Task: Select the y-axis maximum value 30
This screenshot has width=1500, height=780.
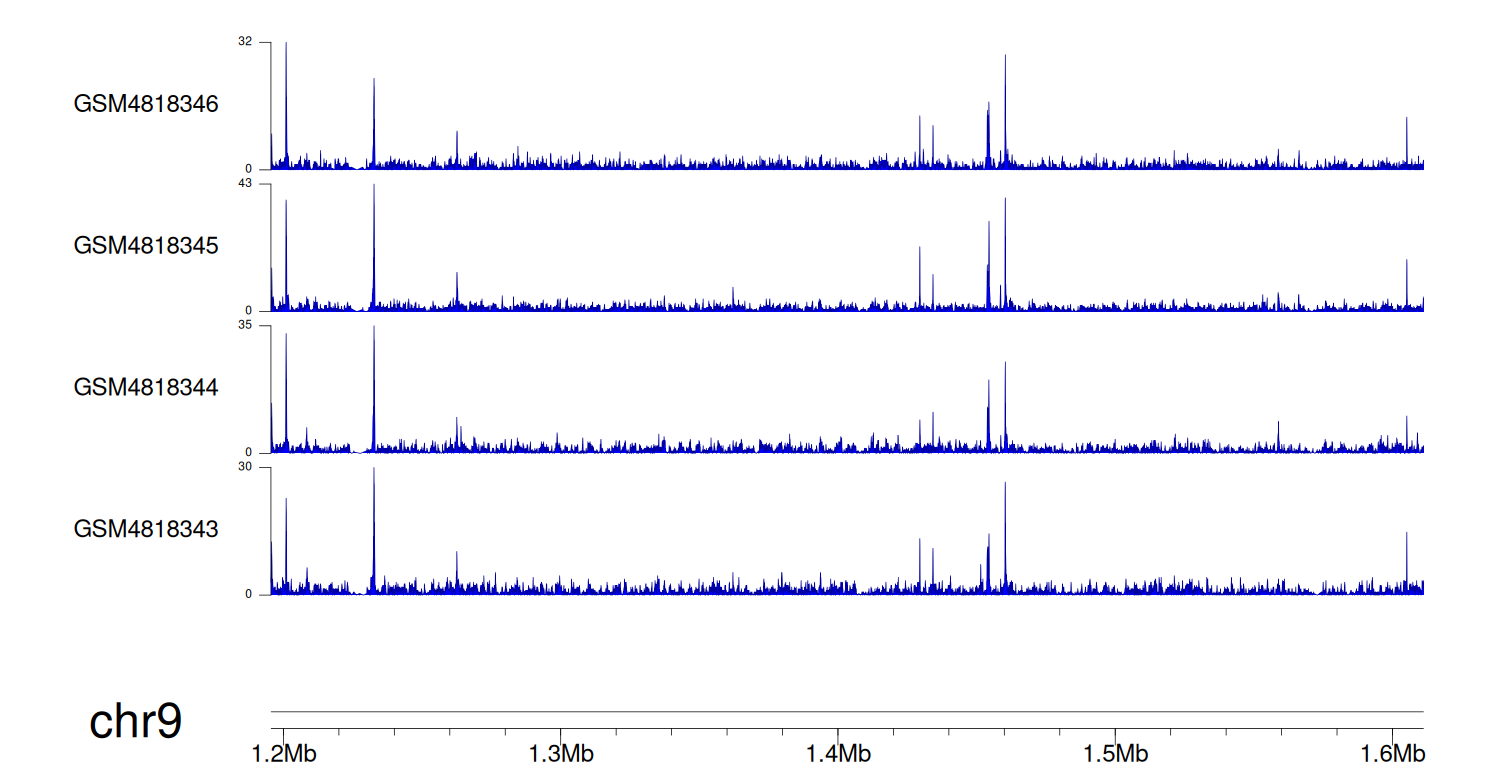Action: [x=245, y=467]
